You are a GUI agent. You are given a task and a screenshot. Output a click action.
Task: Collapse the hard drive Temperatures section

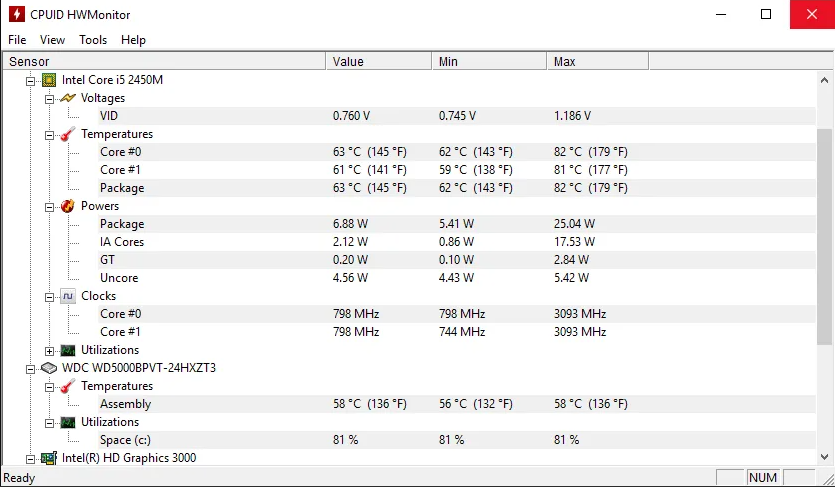[x=50, y=387]
